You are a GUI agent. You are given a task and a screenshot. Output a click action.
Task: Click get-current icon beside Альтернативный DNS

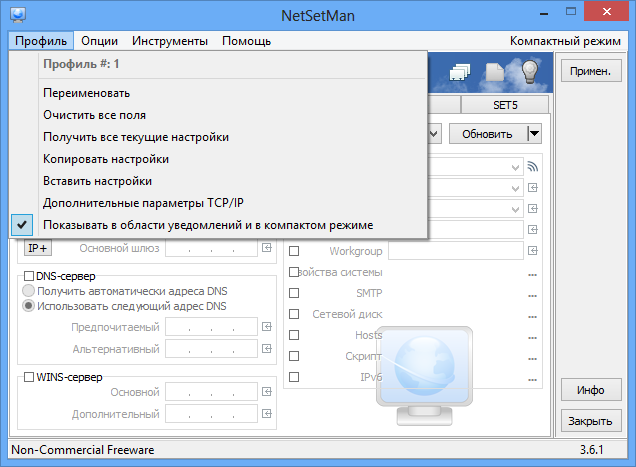(266, 349)
